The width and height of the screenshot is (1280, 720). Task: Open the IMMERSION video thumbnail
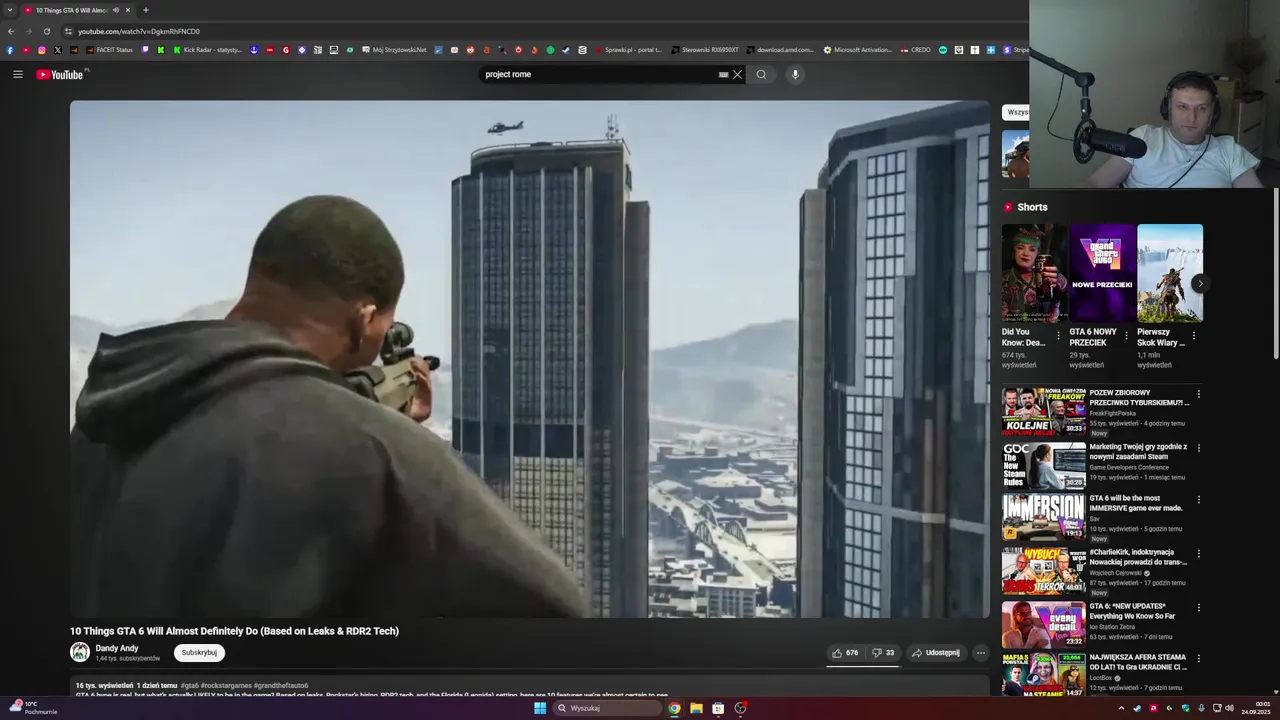[x=1044, y=517]
